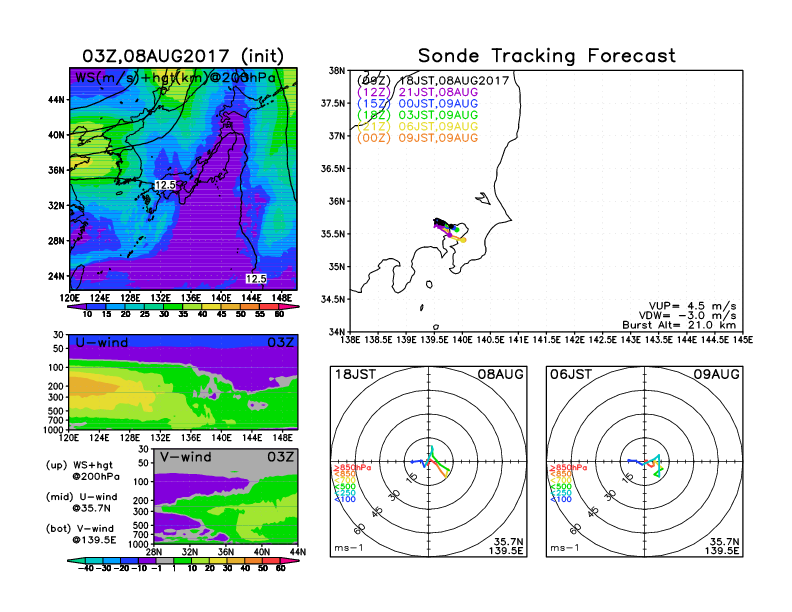This screenshot has width=792, height=612.
Task: Click "<500" legend in the 06JST hodograph
Action: point(561,487)
